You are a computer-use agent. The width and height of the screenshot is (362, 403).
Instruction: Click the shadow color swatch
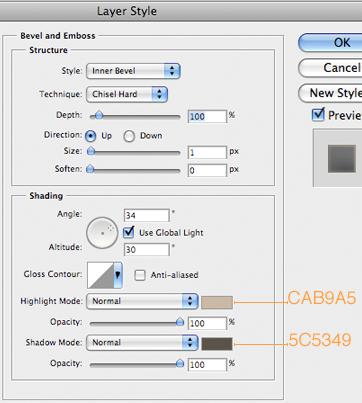pos(217,344)
